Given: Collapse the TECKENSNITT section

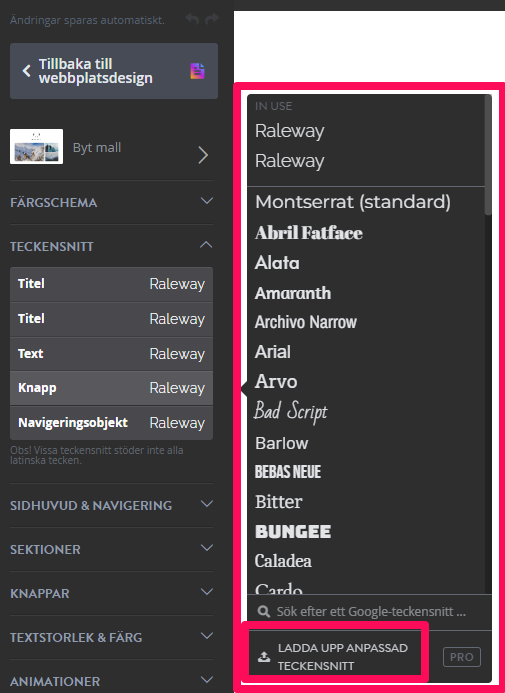Looking at the screenshot, I should (111, 246).
